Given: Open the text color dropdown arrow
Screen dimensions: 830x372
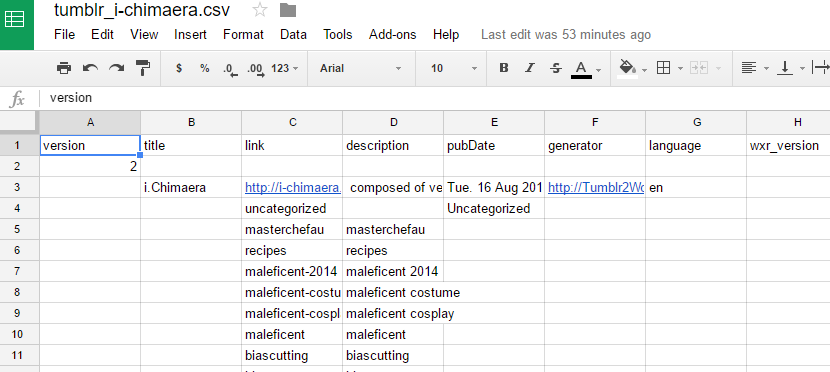Looking at the screenshot, I should click(598, 69).
